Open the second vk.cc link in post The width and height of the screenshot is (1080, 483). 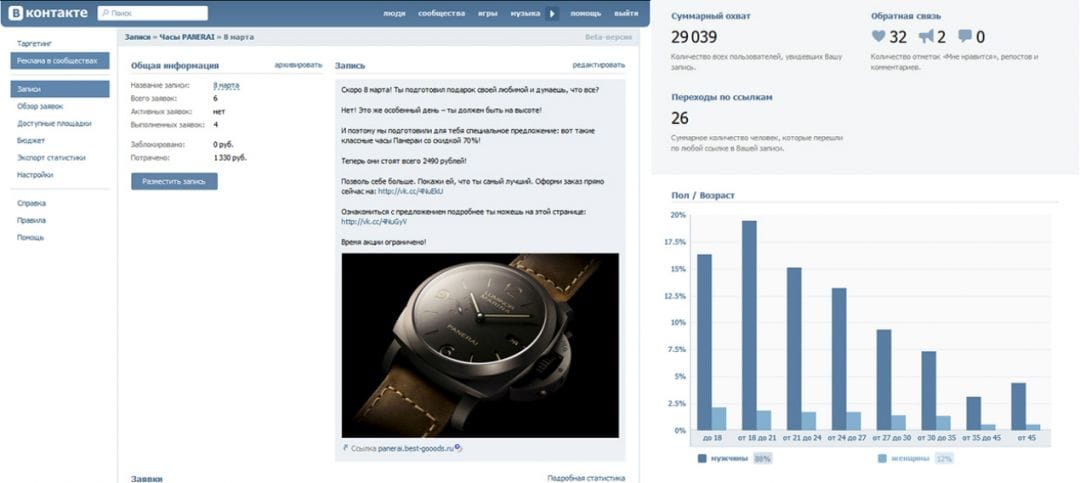(374, 222)
